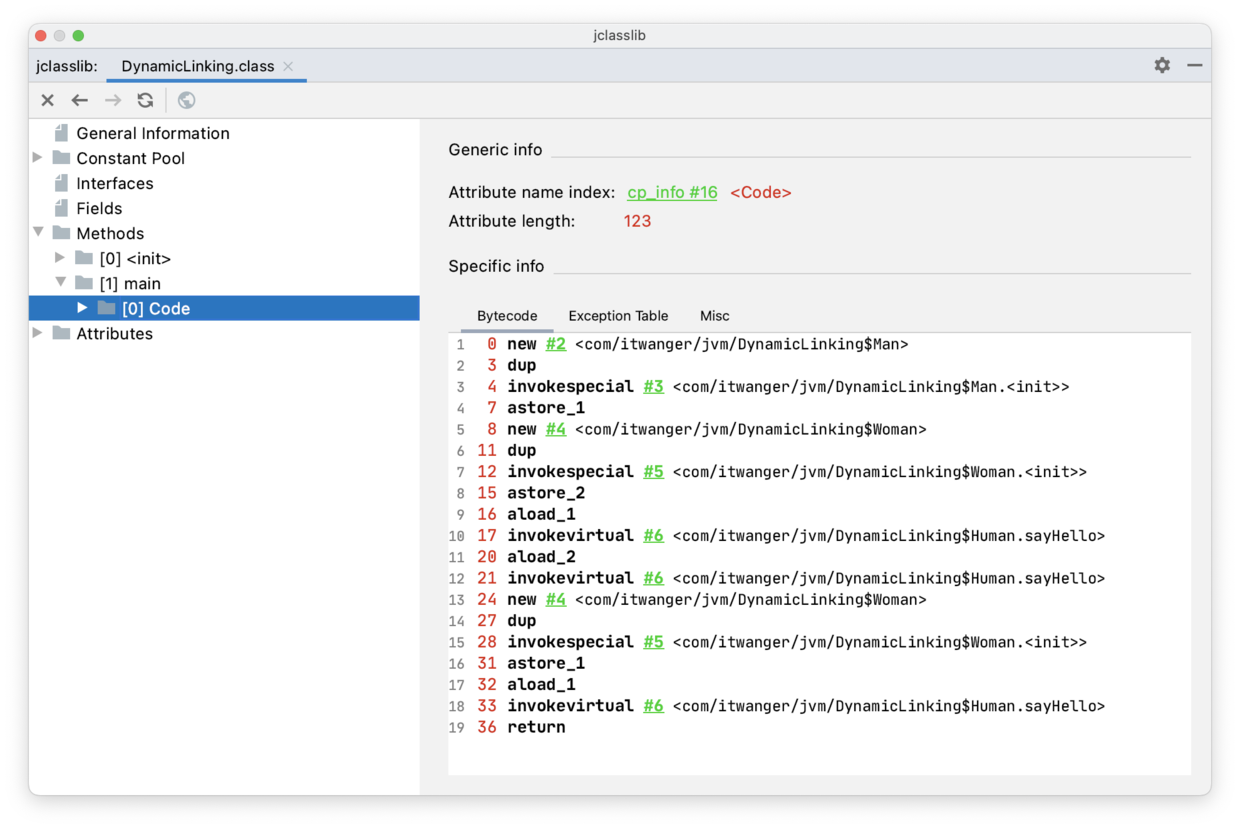
Task: Click the forward arrow toolbar icon
Action: (x=113, y=100)
